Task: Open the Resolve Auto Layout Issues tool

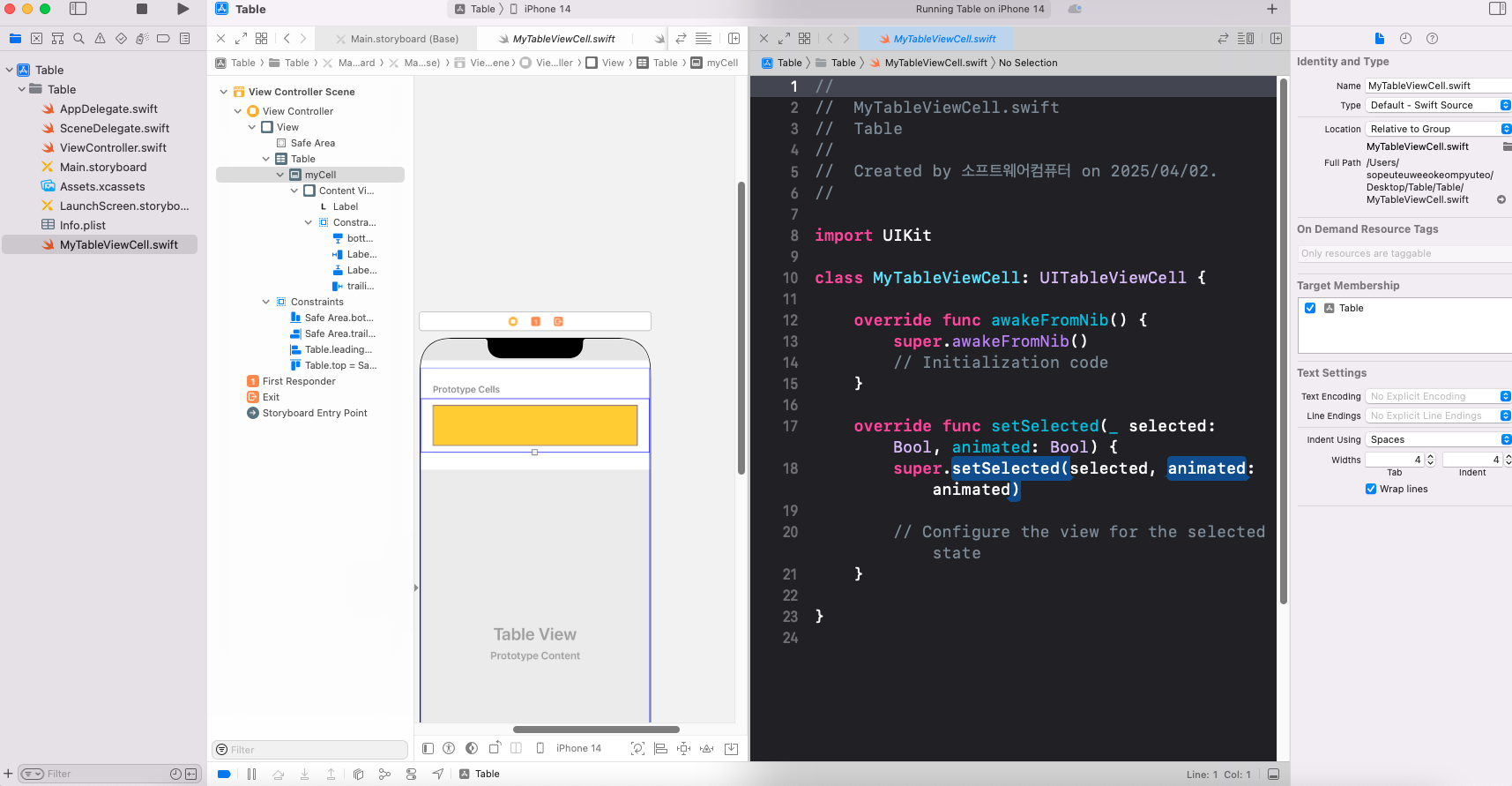Action: (x=706, y=749)
